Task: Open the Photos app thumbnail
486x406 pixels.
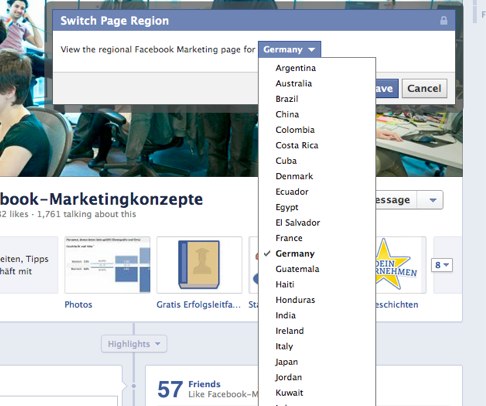Action: coord(107,265)
